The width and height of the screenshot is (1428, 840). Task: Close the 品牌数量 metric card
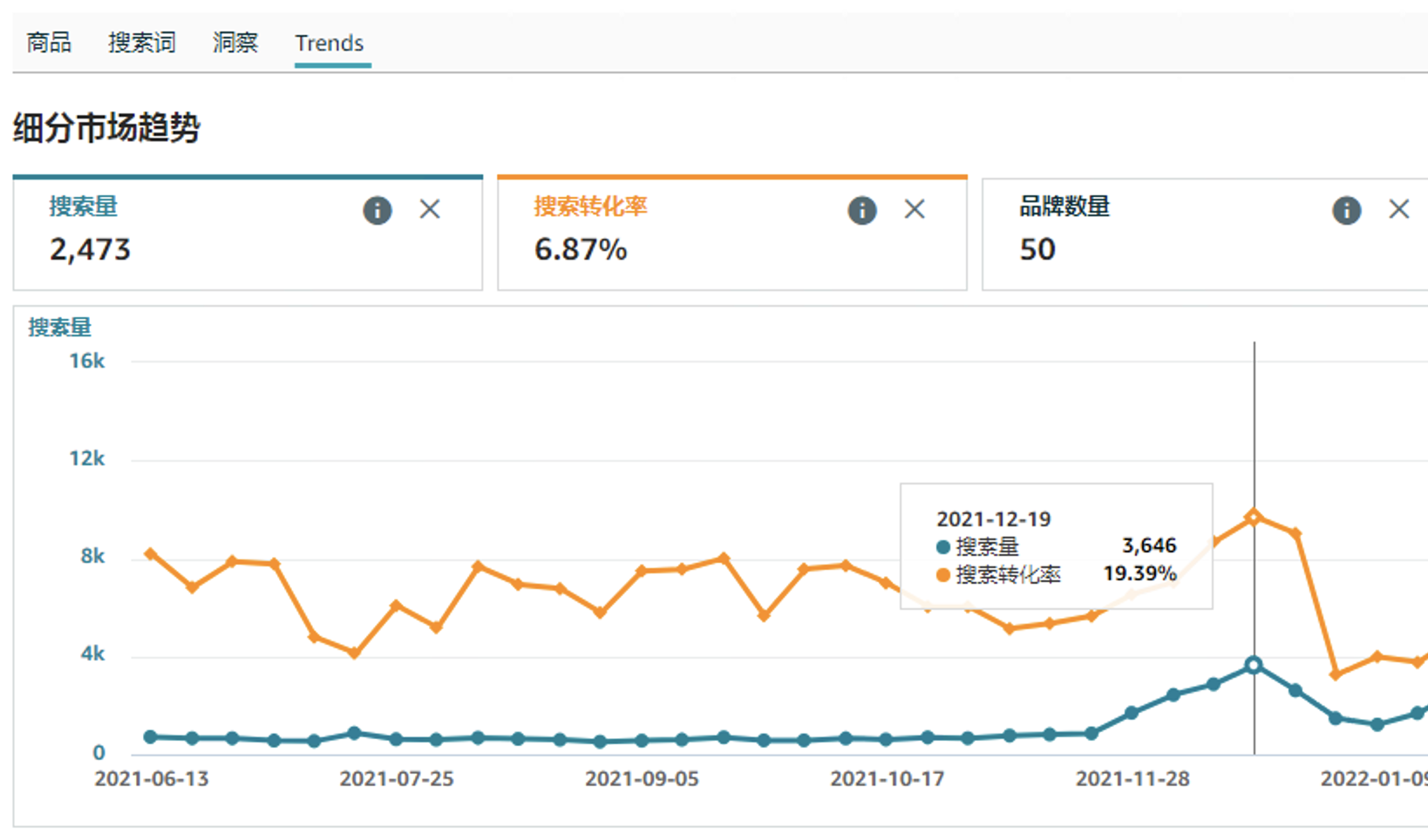(1398, 209)
